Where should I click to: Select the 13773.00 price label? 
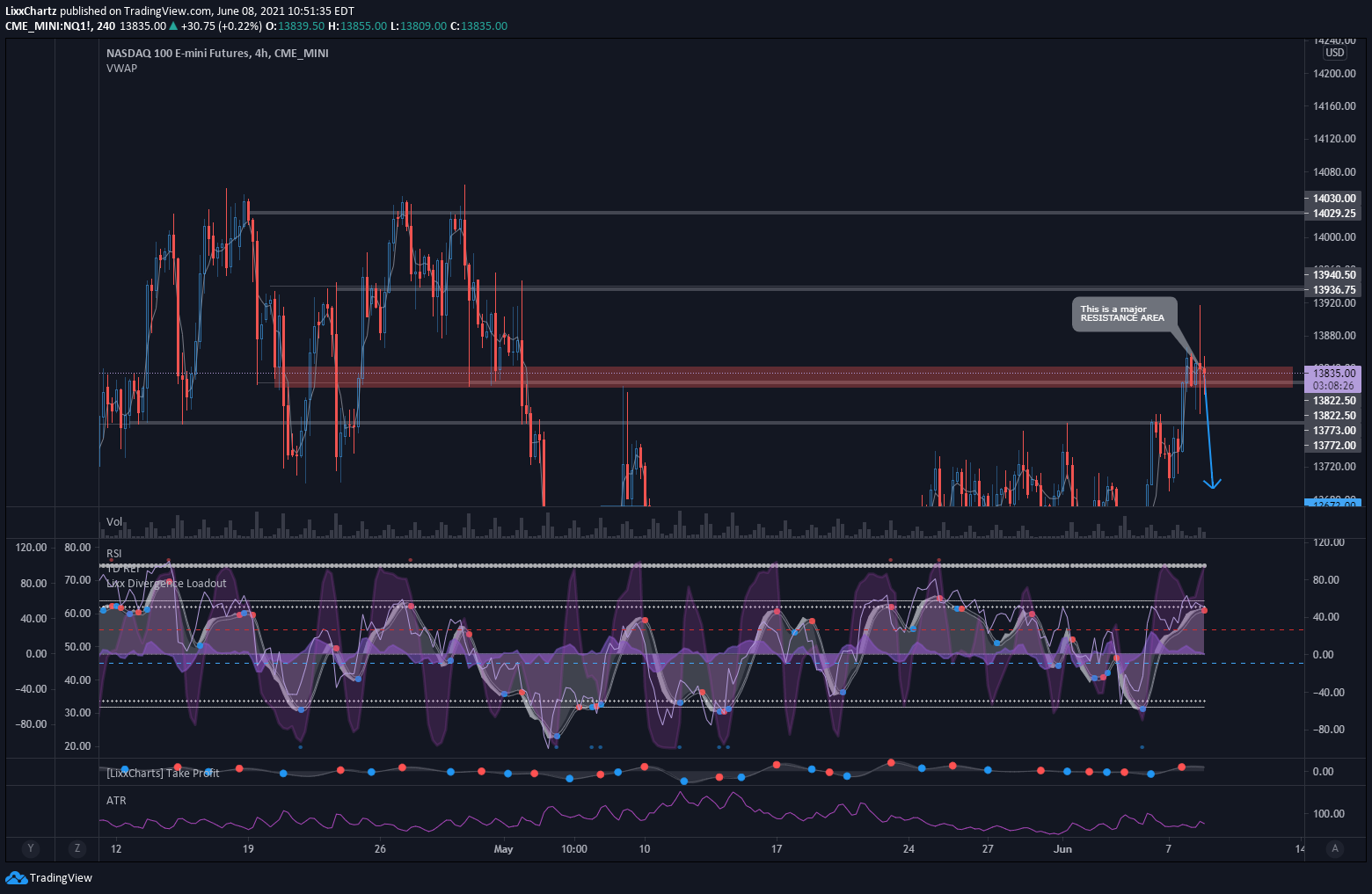point(1334,431)
